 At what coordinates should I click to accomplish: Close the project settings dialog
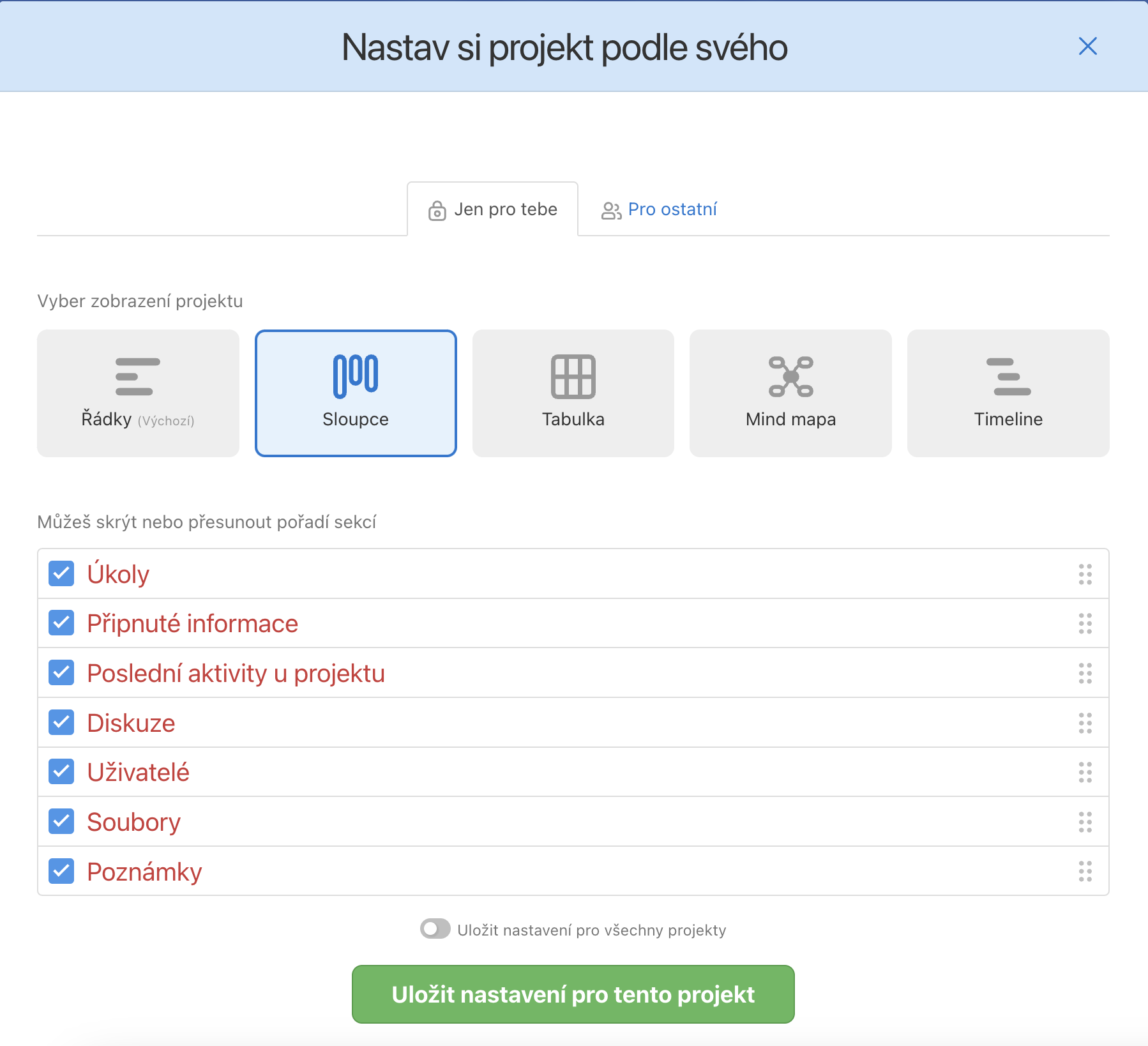(1087, 46)
